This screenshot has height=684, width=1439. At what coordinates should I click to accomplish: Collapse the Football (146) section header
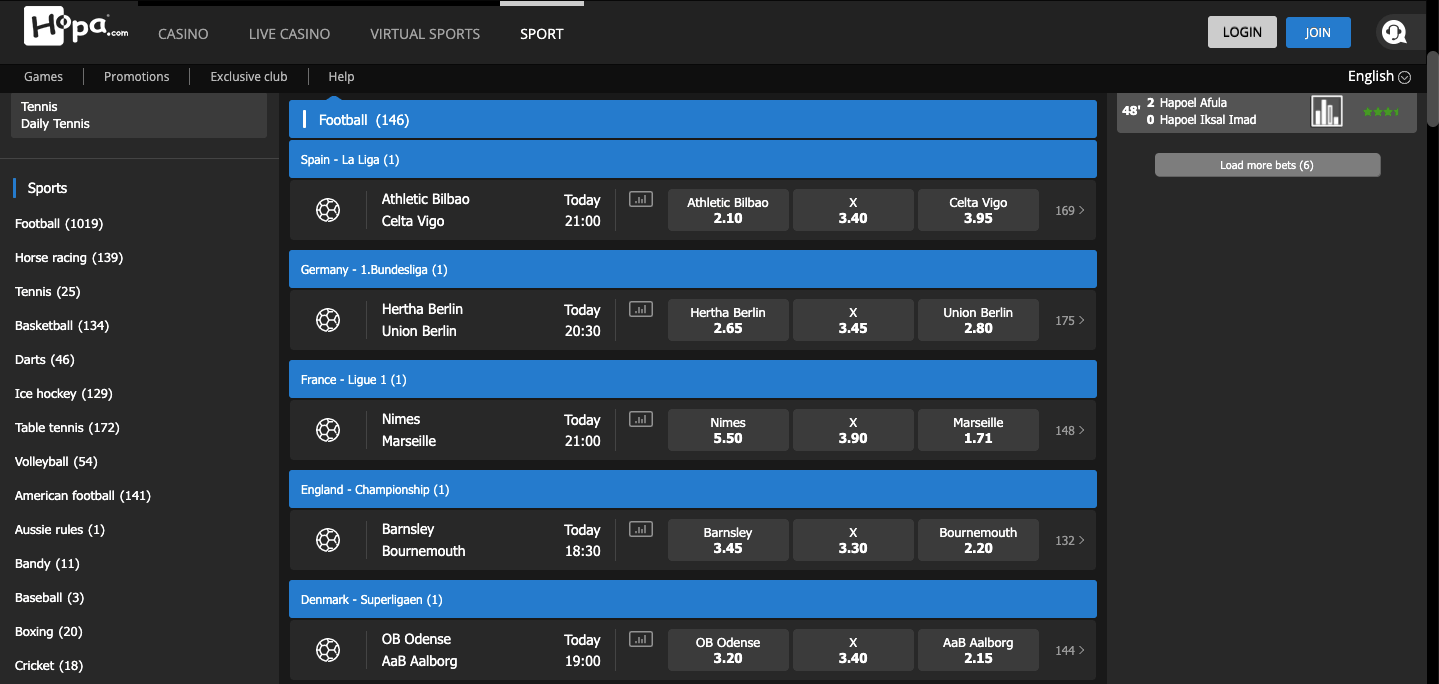(x=693, y=119)
